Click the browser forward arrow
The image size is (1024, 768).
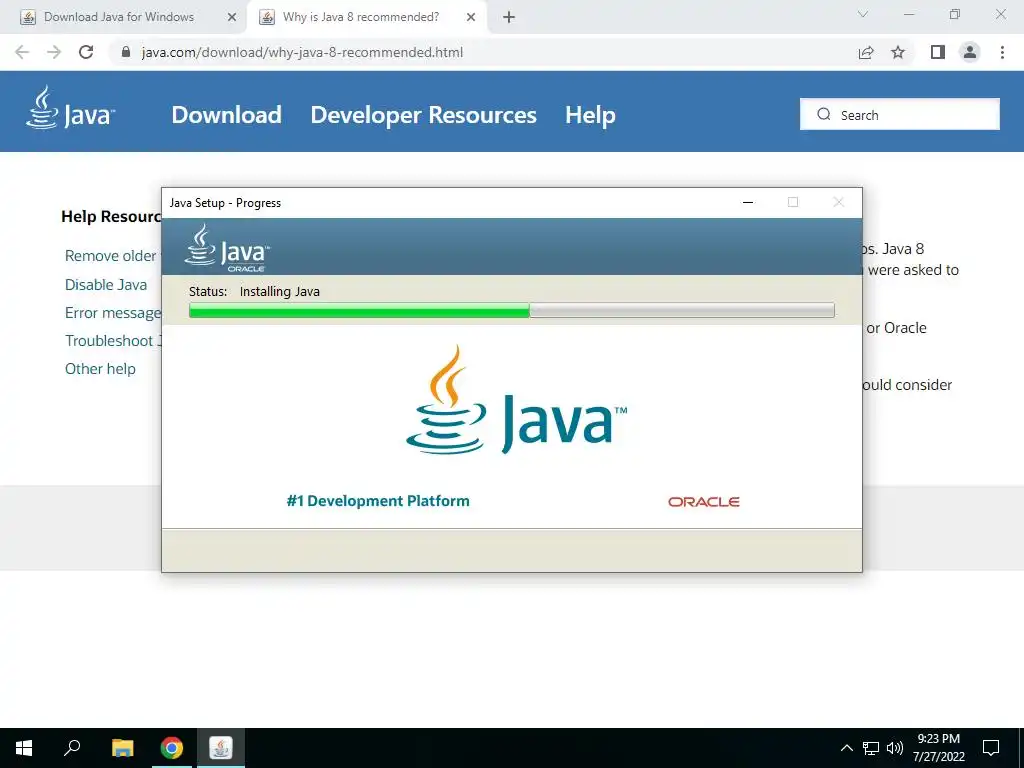(x=54, y=52)
